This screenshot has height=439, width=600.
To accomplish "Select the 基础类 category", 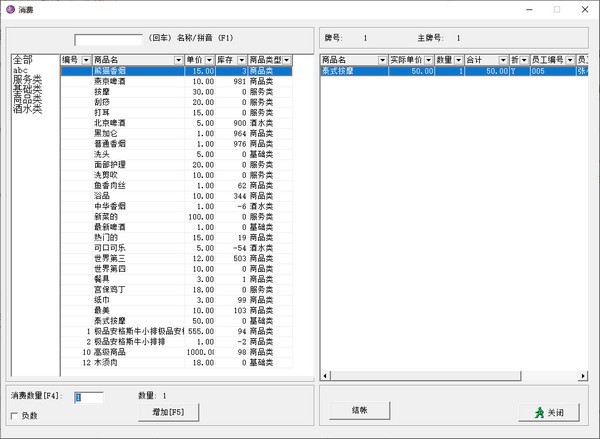I will coord(27,89).
